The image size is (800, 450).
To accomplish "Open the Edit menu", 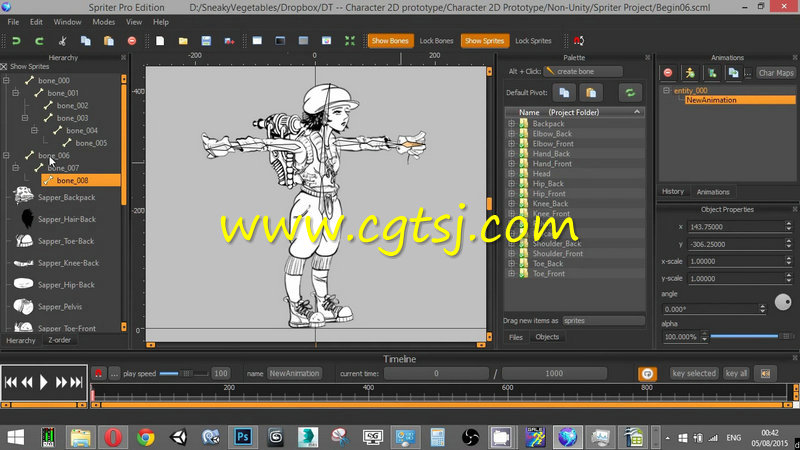I will [x=36, y=22].
